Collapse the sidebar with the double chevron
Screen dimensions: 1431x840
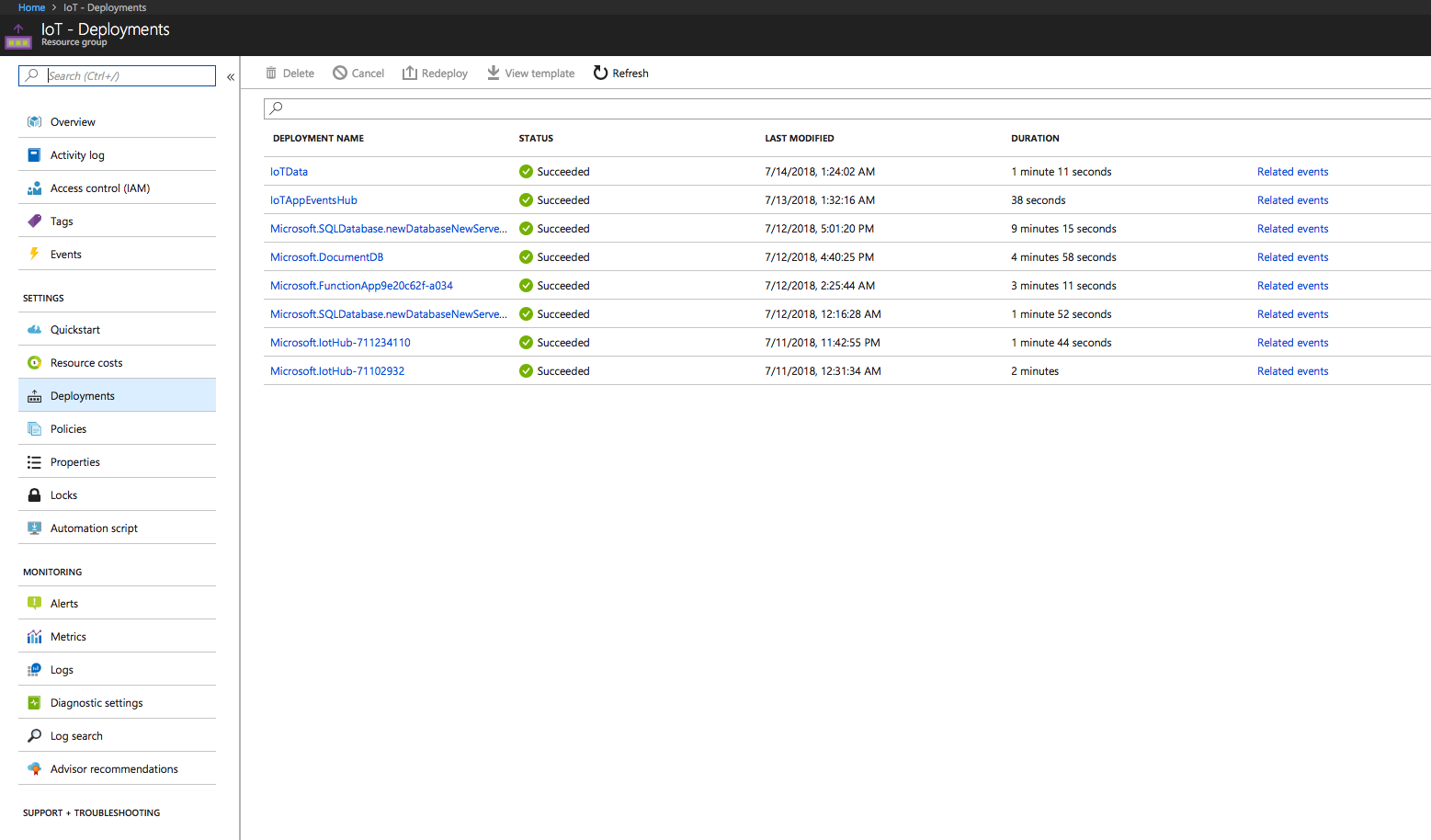pos(231,77)
